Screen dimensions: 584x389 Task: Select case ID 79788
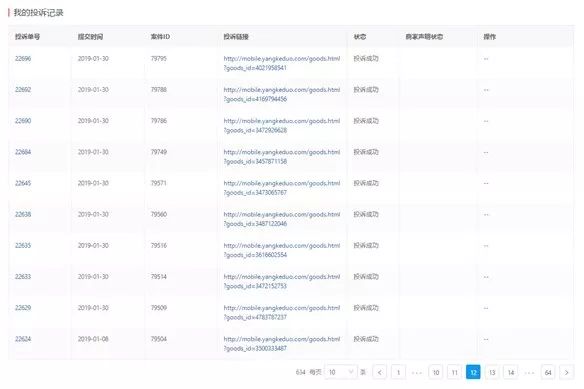[159, 90]
